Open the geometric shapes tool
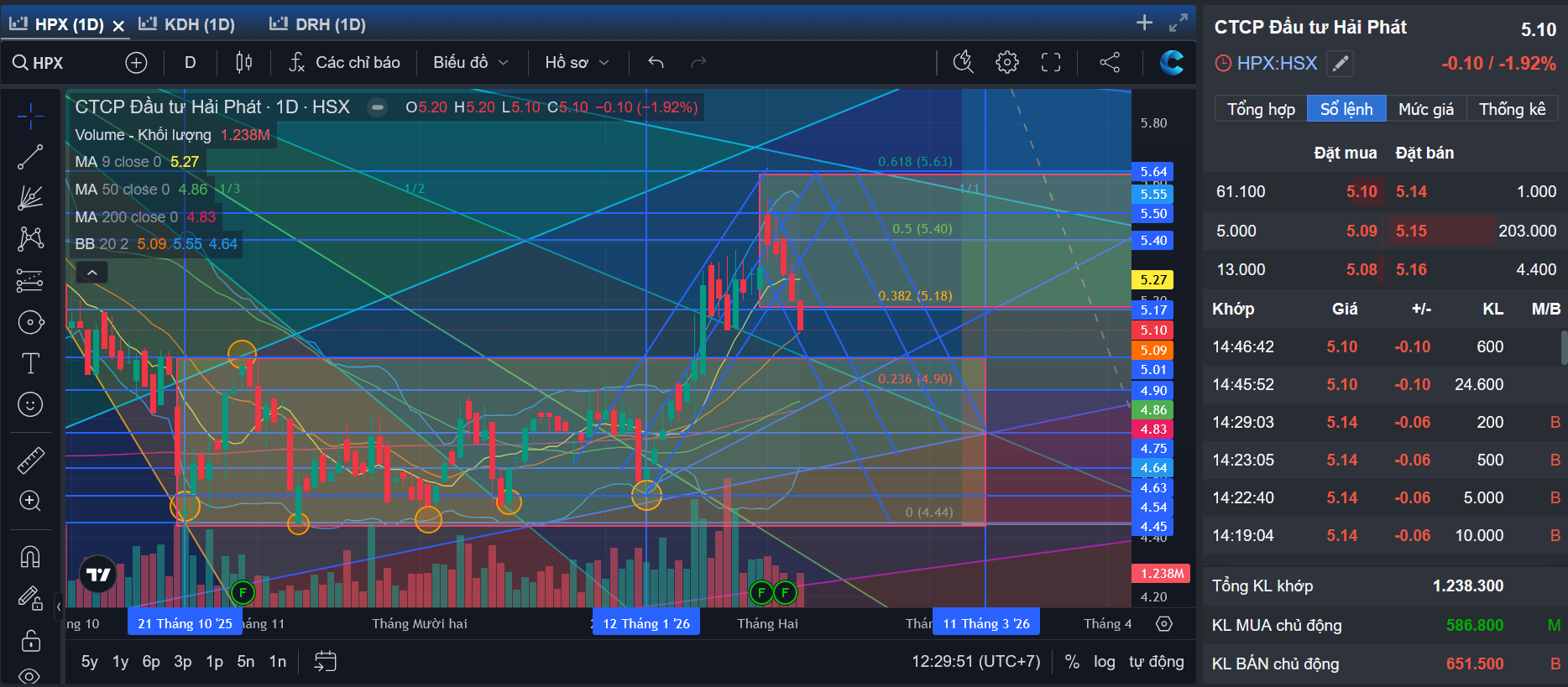Screen dimensions: 1568x687 (x=30, y=322)
